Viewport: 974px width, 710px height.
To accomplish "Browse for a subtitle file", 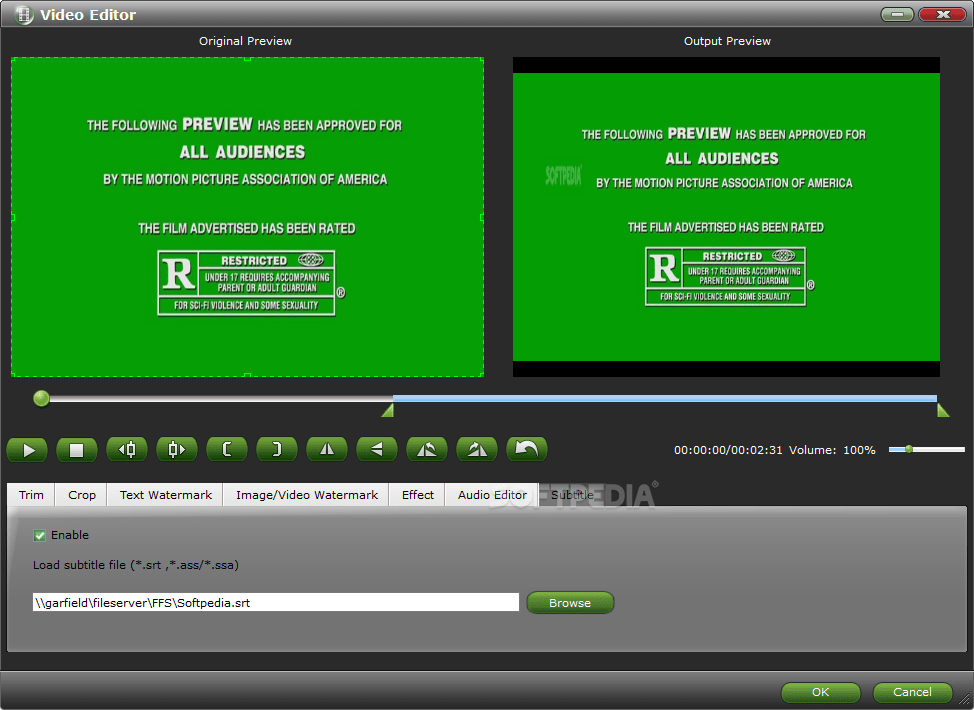I will pyautogui.click(x=570, y=603).
